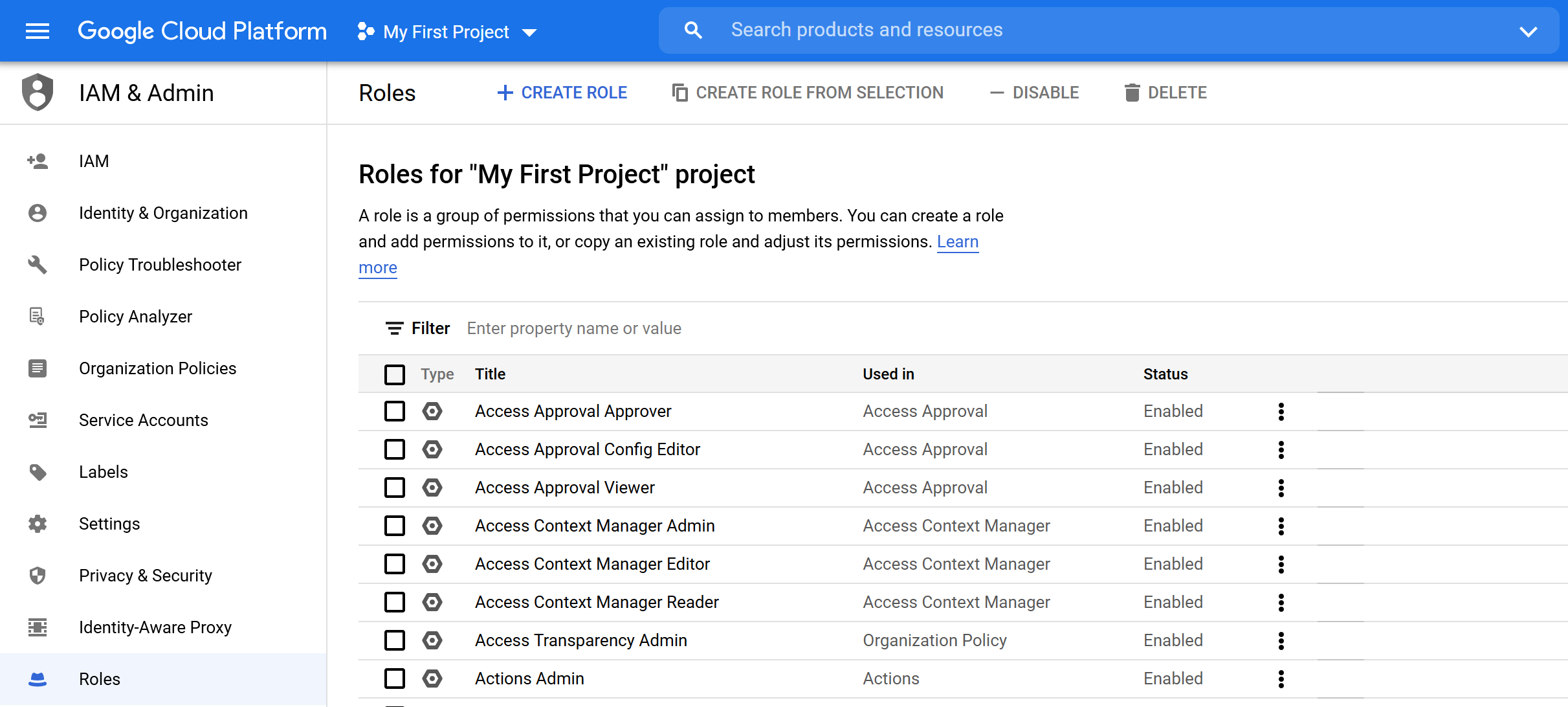
Task: Open the My First Project selector dropdown
Action: tap(447, 31)
